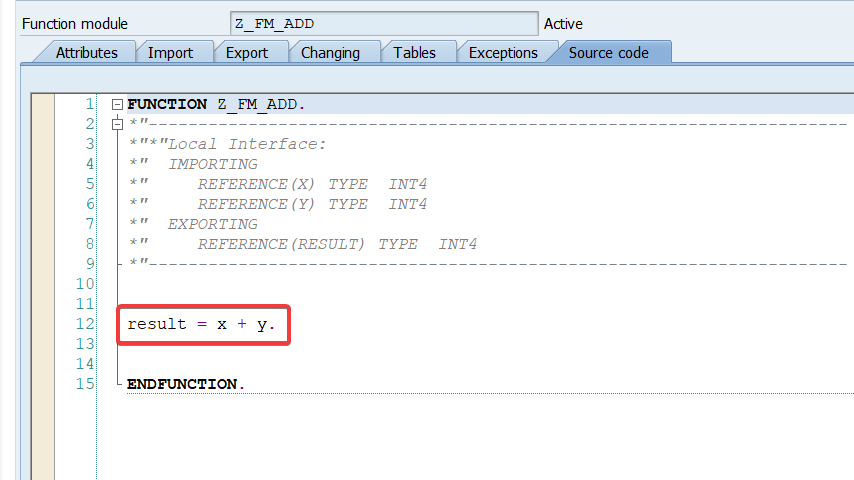Click the line 'result = x + y.'

click(x=202, y=324)
